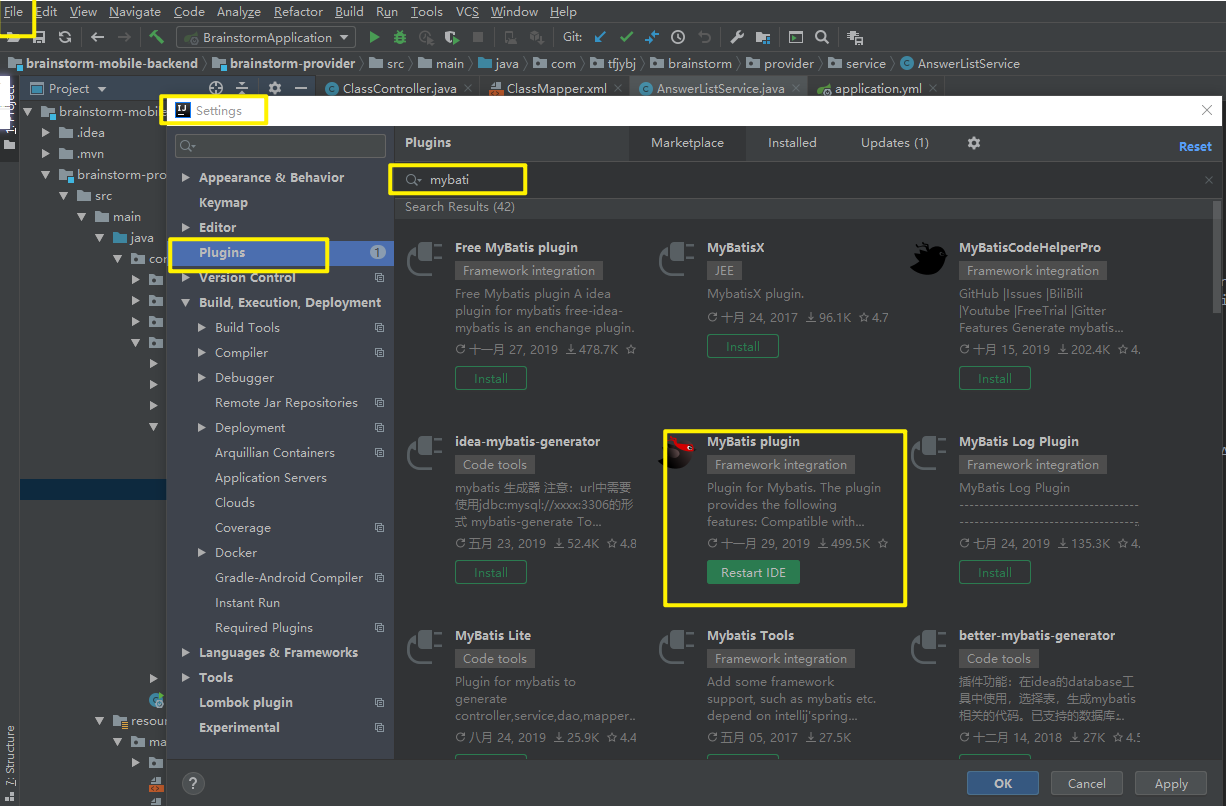Close the ClassController.java editor tab

pos(469,88)
